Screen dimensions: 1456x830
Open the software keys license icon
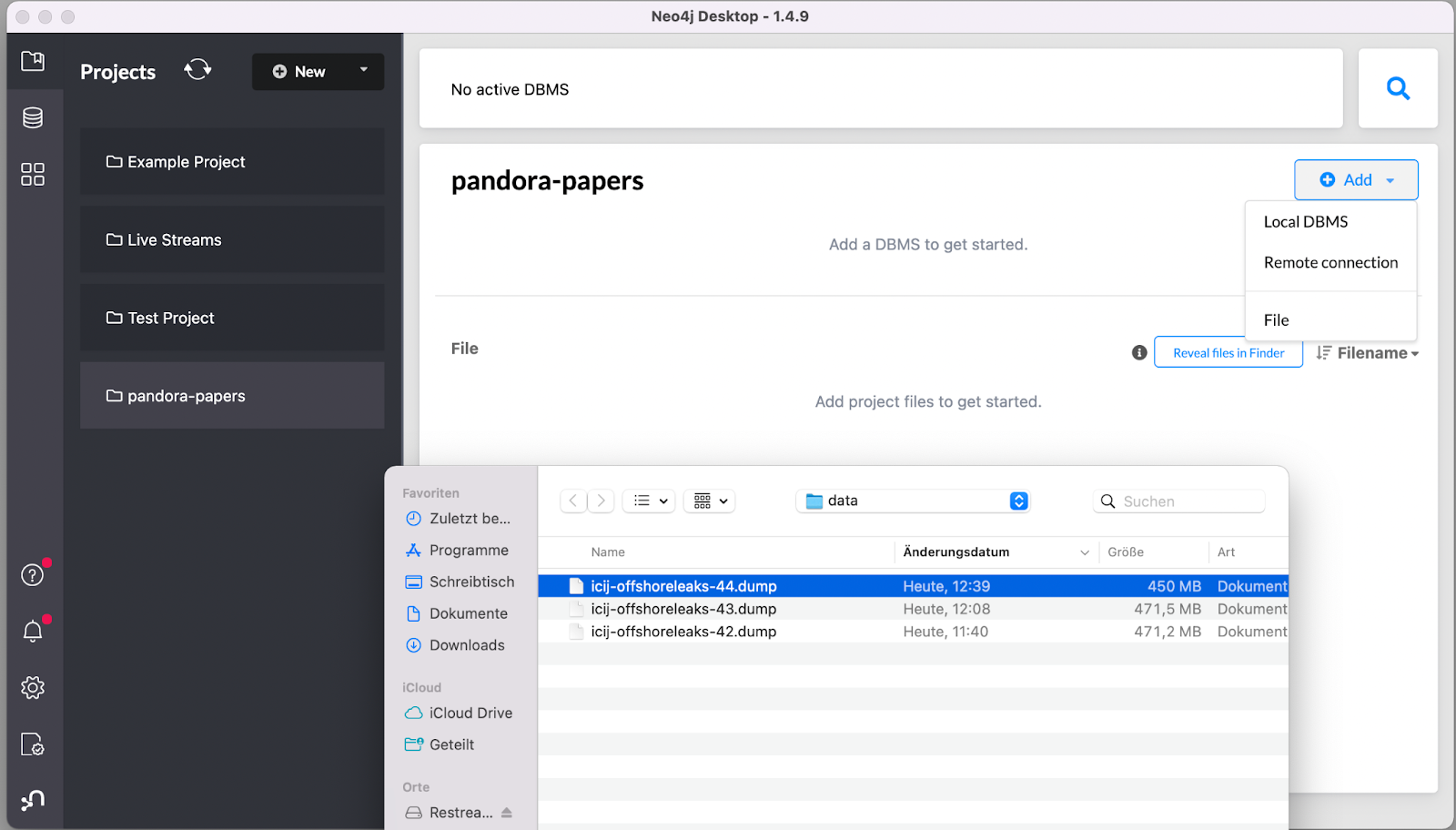(33, 744)
